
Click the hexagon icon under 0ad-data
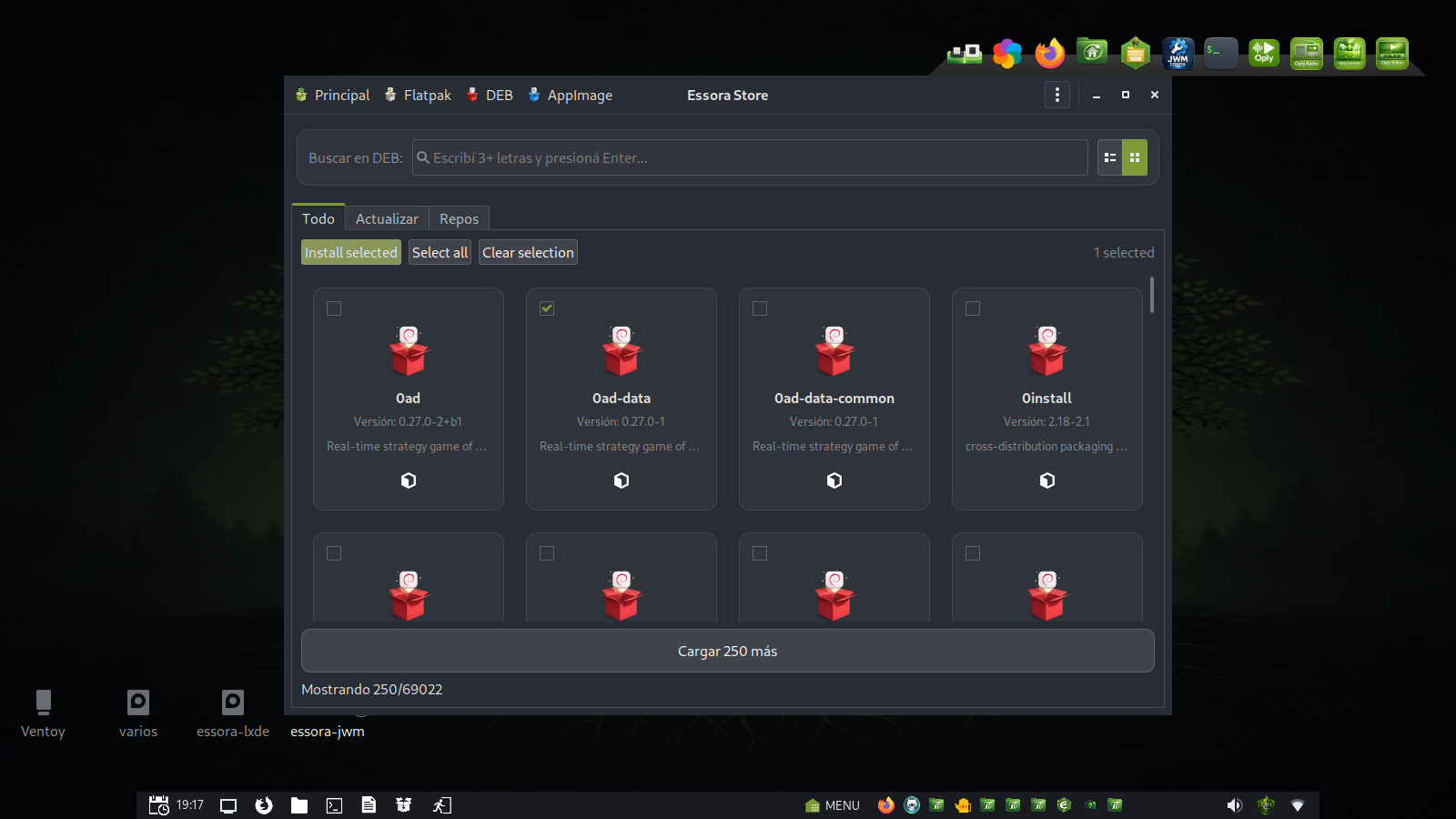pos(622,480)
